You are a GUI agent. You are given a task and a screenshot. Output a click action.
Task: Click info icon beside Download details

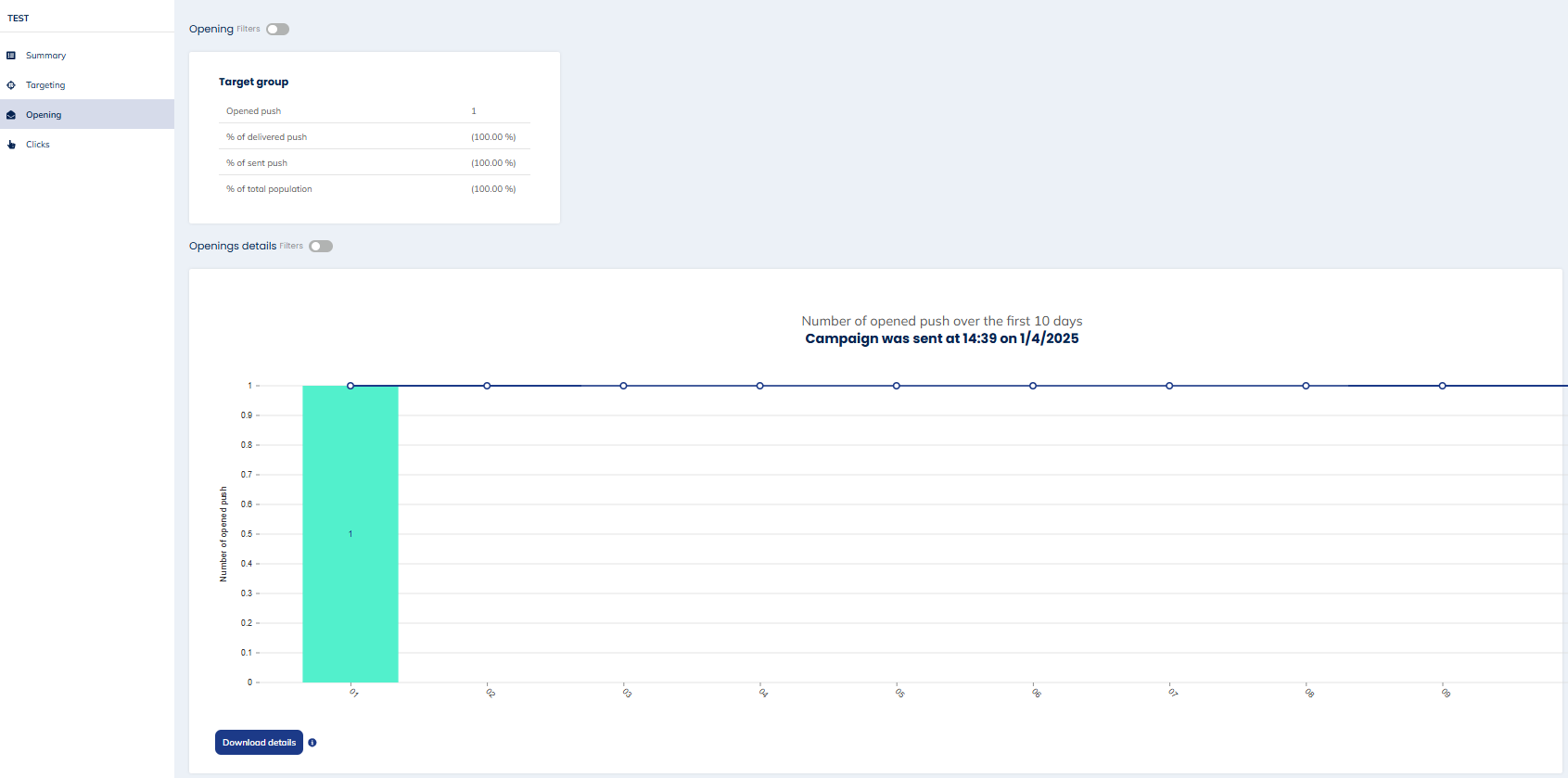pyautogui.click(x=312, y=743)
